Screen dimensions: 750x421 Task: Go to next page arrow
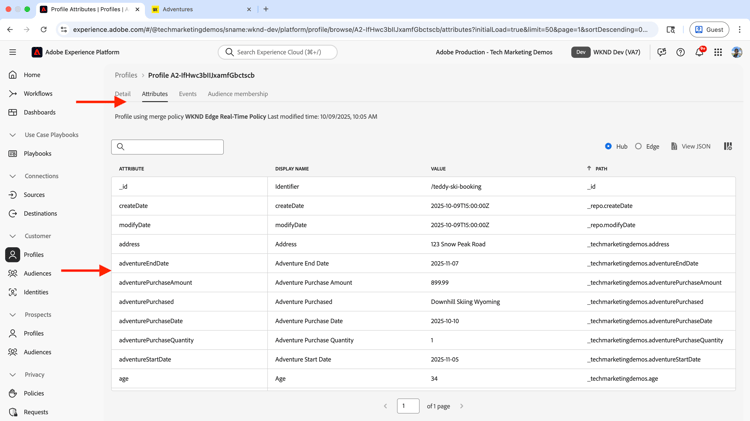click(462, 406)
